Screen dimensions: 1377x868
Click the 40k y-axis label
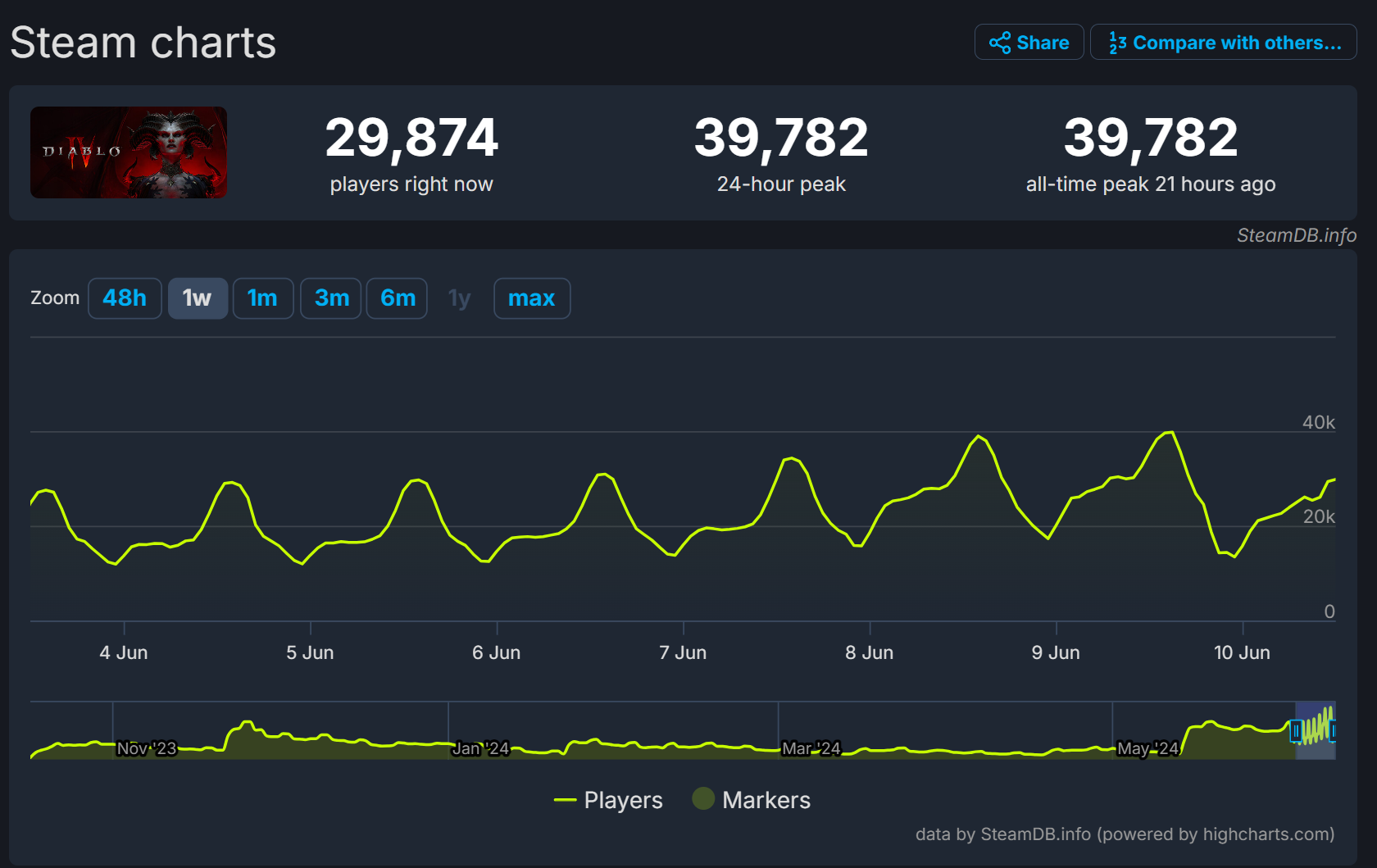pyautogui.click(x=1319, y=422)
